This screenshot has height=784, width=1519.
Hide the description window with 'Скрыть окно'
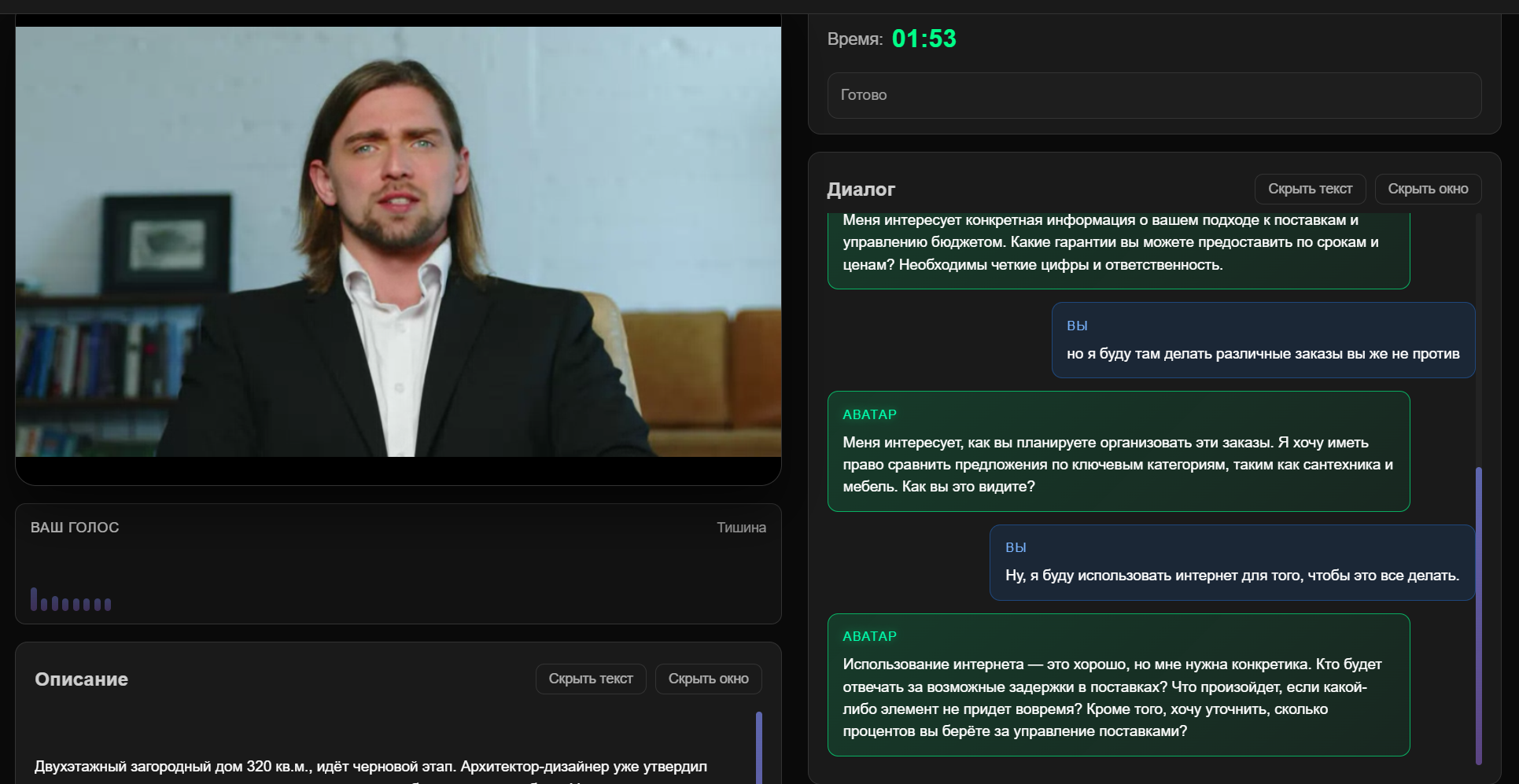coord(707,679)
